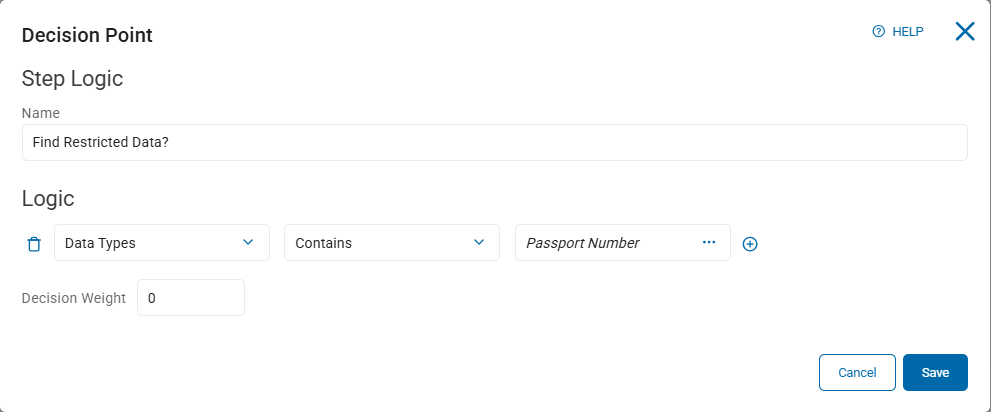The width and height of the screenshot is (991, 412).
Task: Click the Decision Weight label
Action: click(74, 298)
